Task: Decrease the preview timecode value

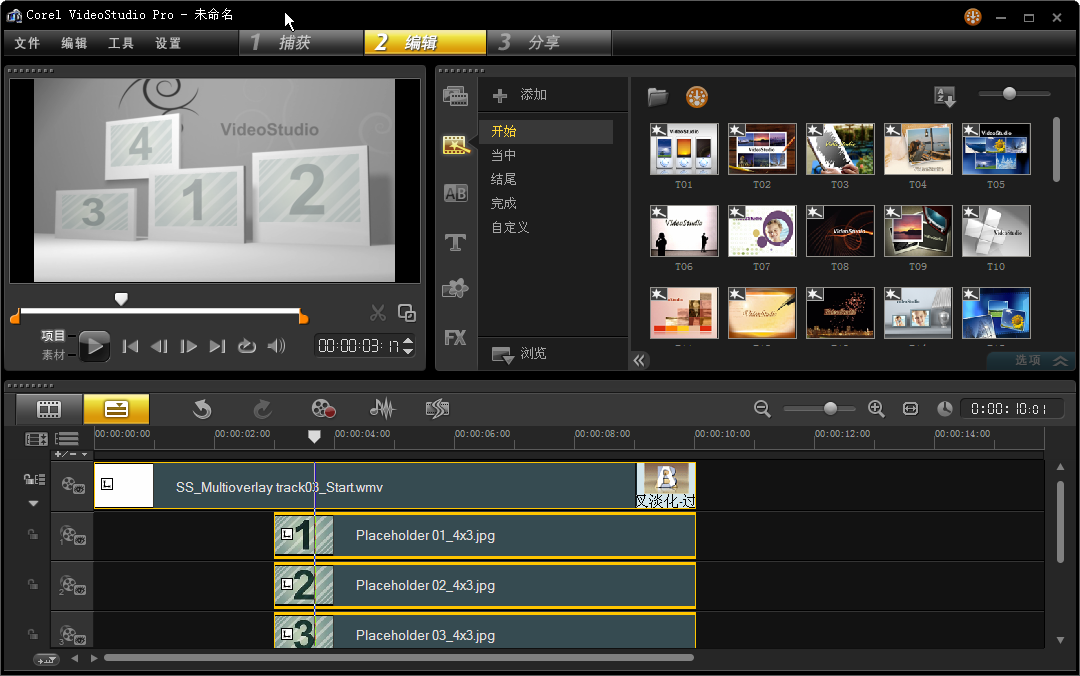Action: click(x=408, y=351)
